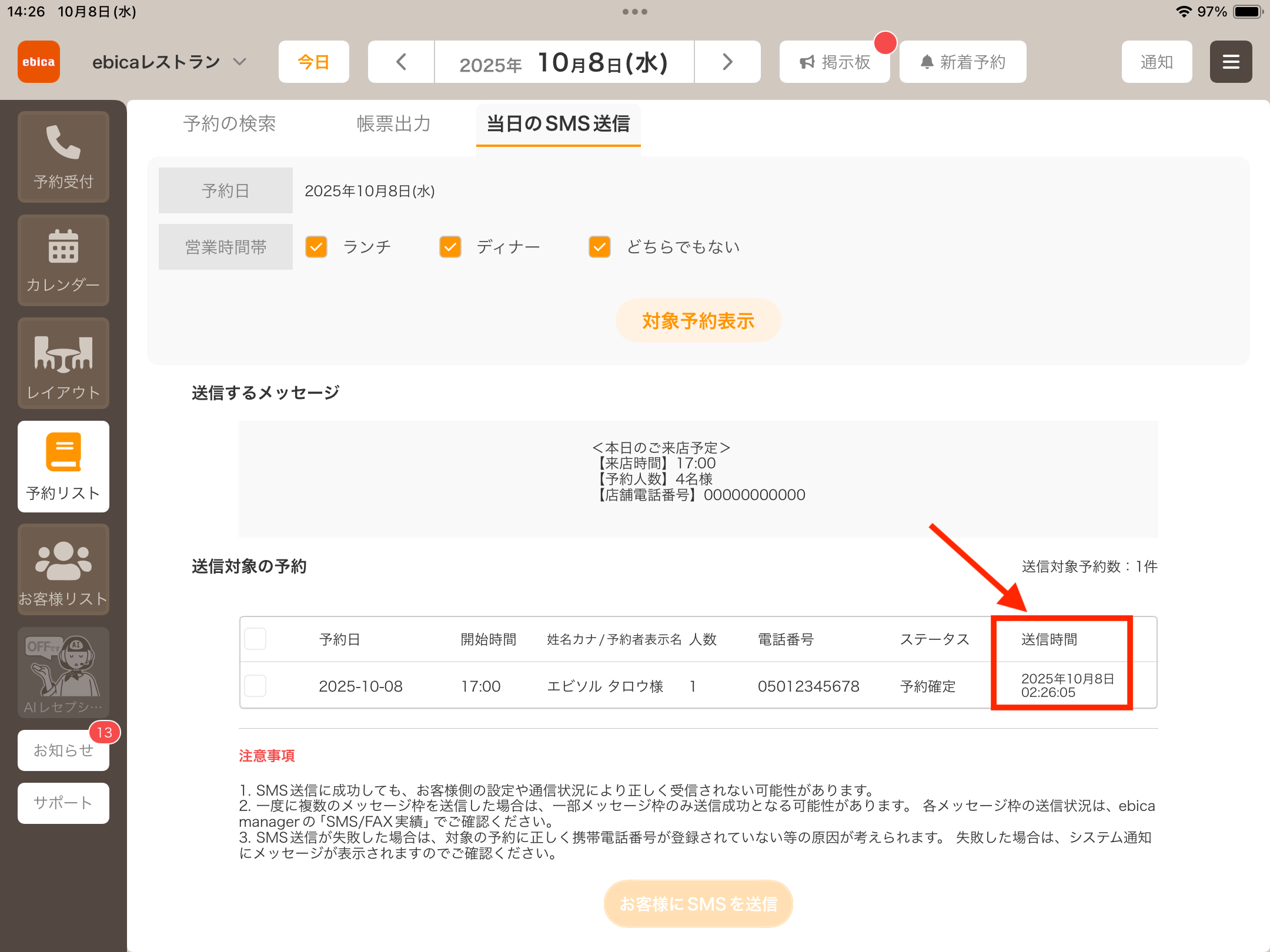Click the 13 badge on お知らせ
Image resolution: width=1270 pixels, height=952 pixels.
[105, 732]
